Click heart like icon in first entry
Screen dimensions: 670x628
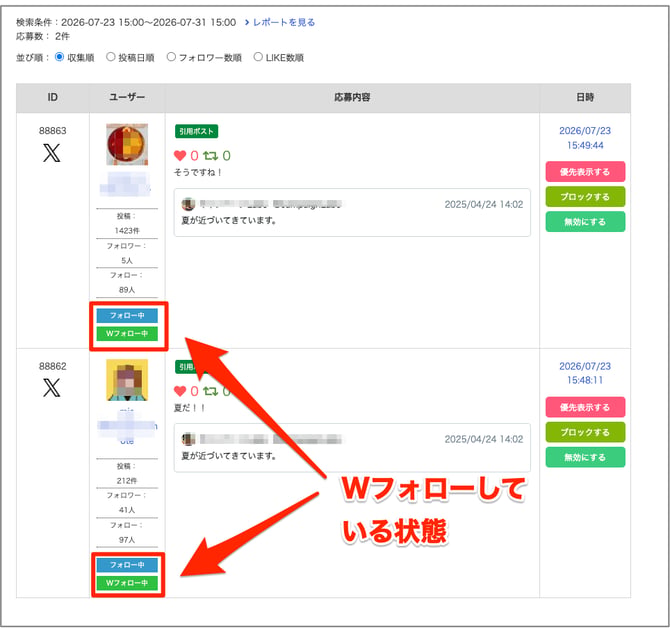(x=180, y=156)
